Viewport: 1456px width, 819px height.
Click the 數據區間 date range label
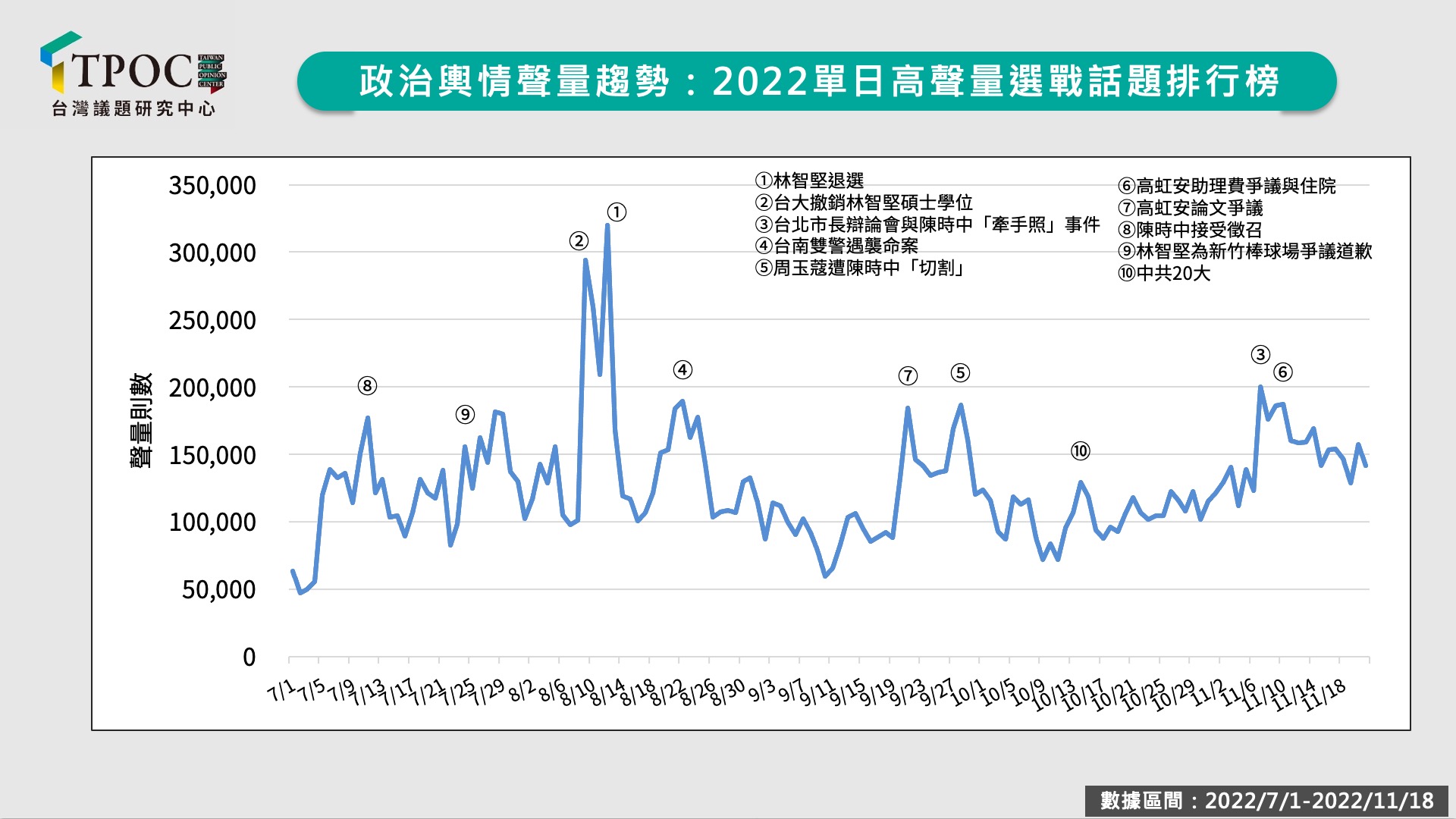1266,800
